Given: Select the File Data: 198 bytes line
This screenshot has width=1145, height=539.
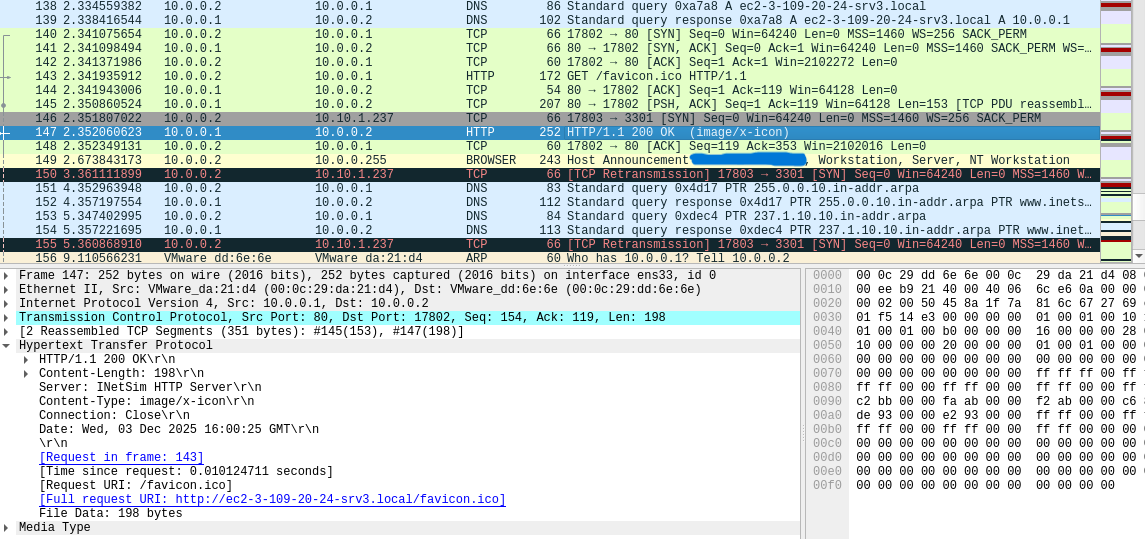Looking at the screenshot, I should (x=110, y=513).
